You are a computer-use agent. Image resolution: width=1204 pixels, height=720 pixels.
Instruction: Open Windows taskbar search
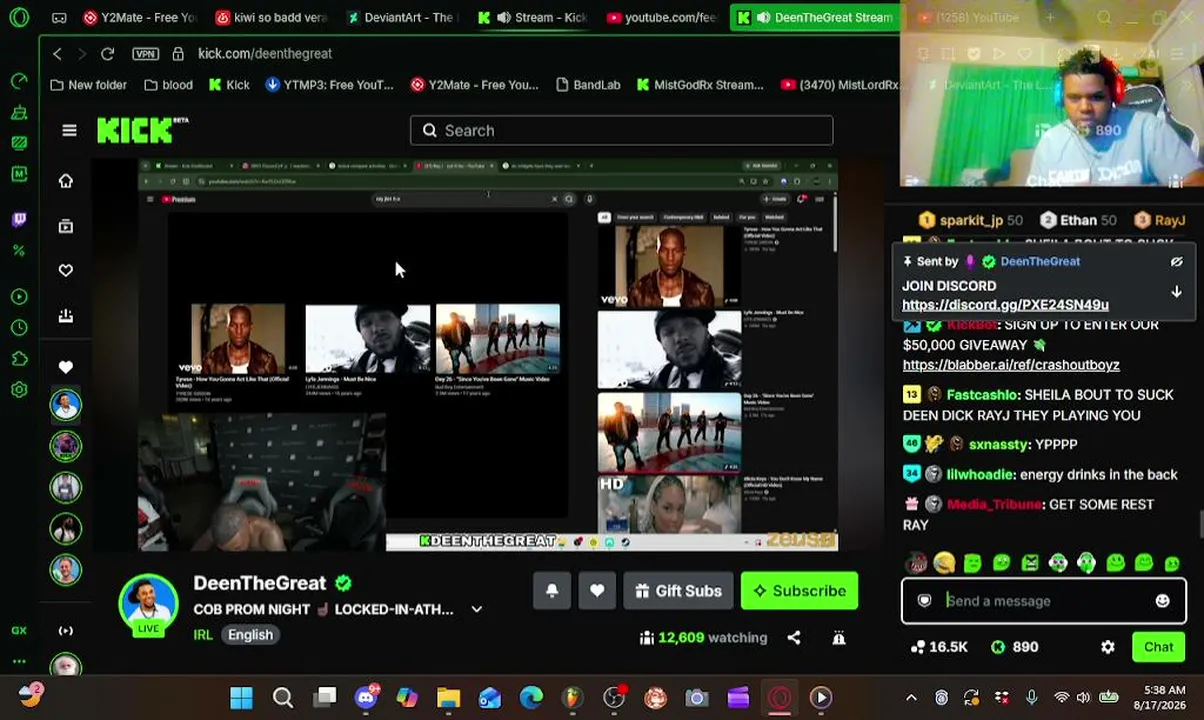[283, 698]
